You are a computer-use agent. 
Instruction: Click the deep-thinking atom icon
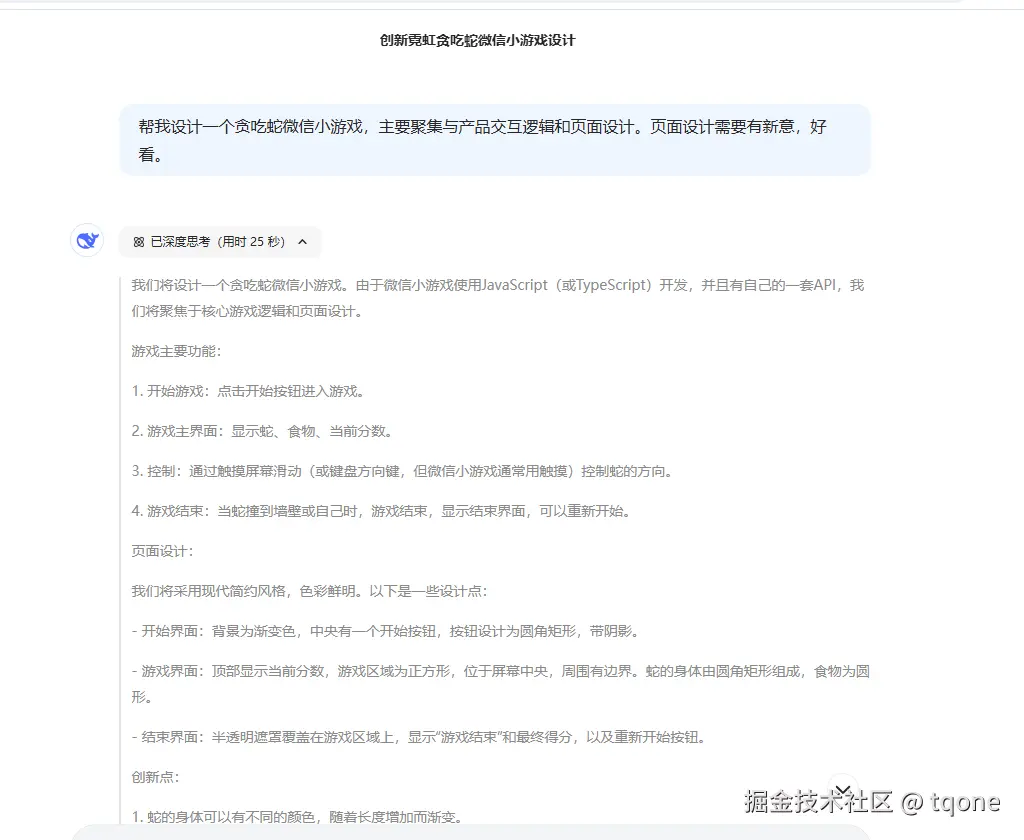point(138,242)
